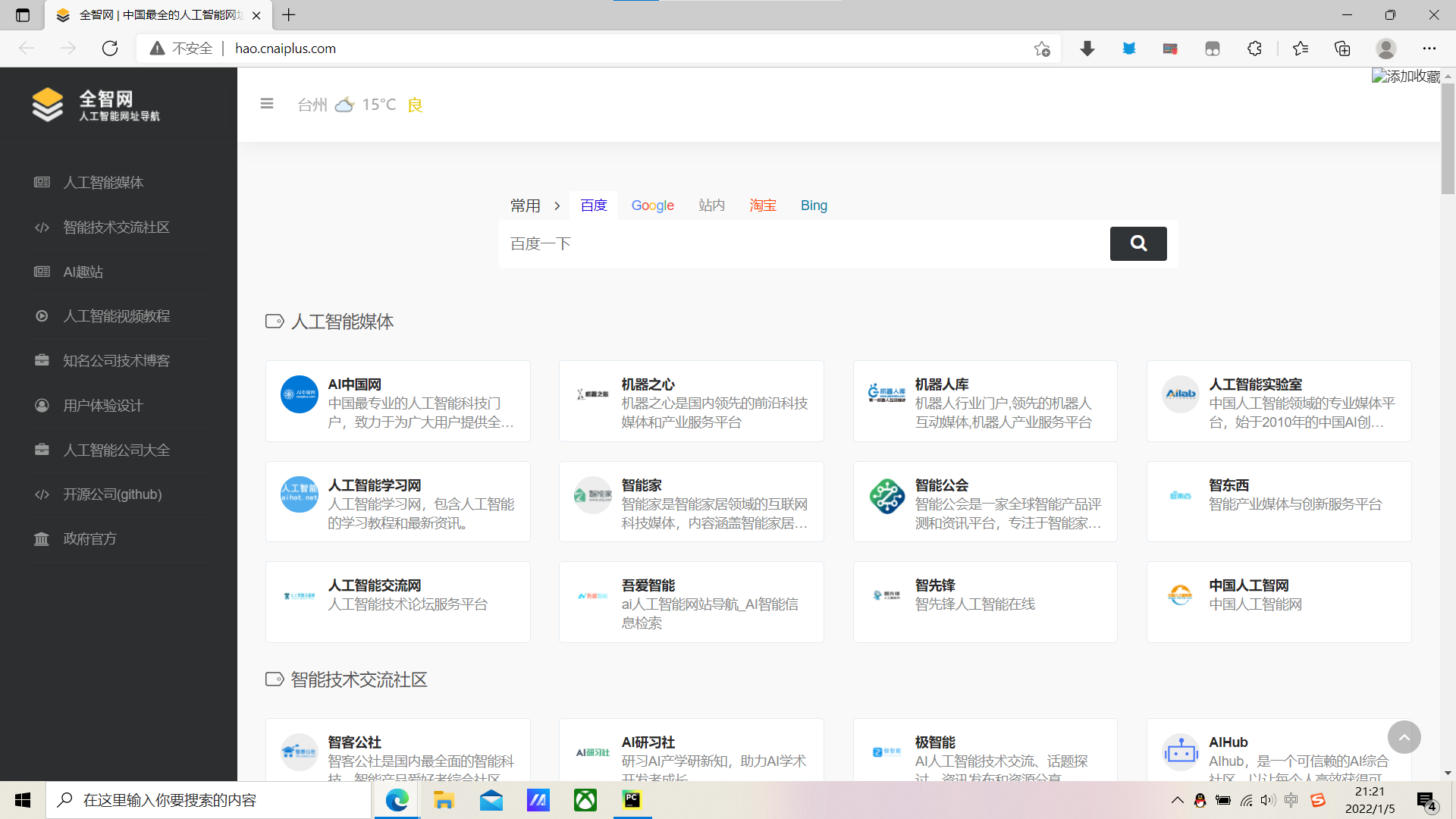Open the AI中国网 card

(x=398, y=401)
